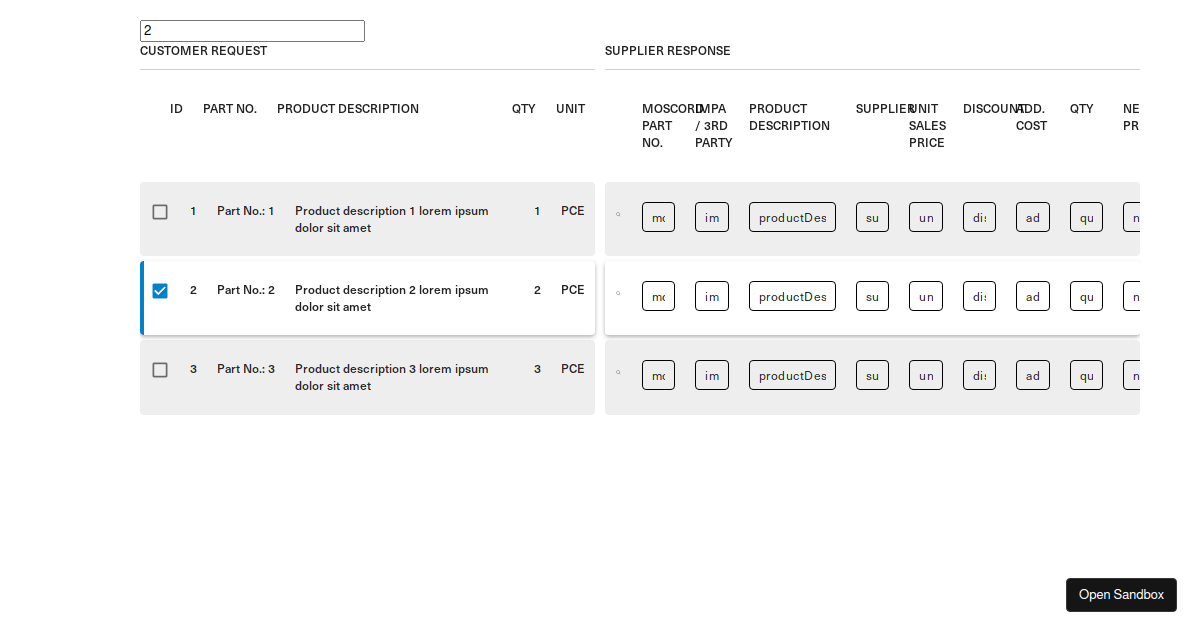Click the Product Description header under Customer Request
The height and width of the screenshot is (630, 1200).
[348, 109]
